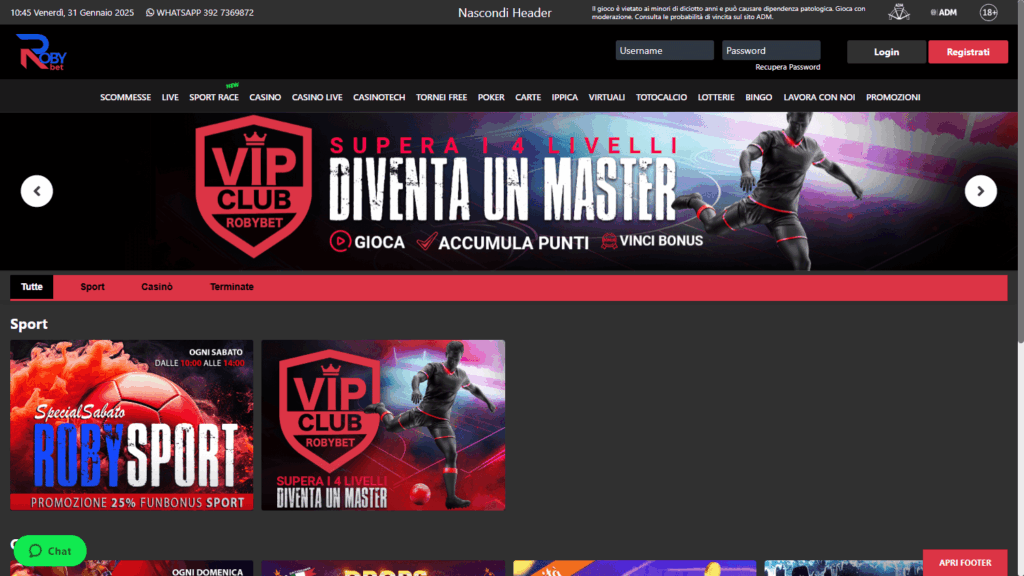Open Recupera Password link

(x=788, y=67)
